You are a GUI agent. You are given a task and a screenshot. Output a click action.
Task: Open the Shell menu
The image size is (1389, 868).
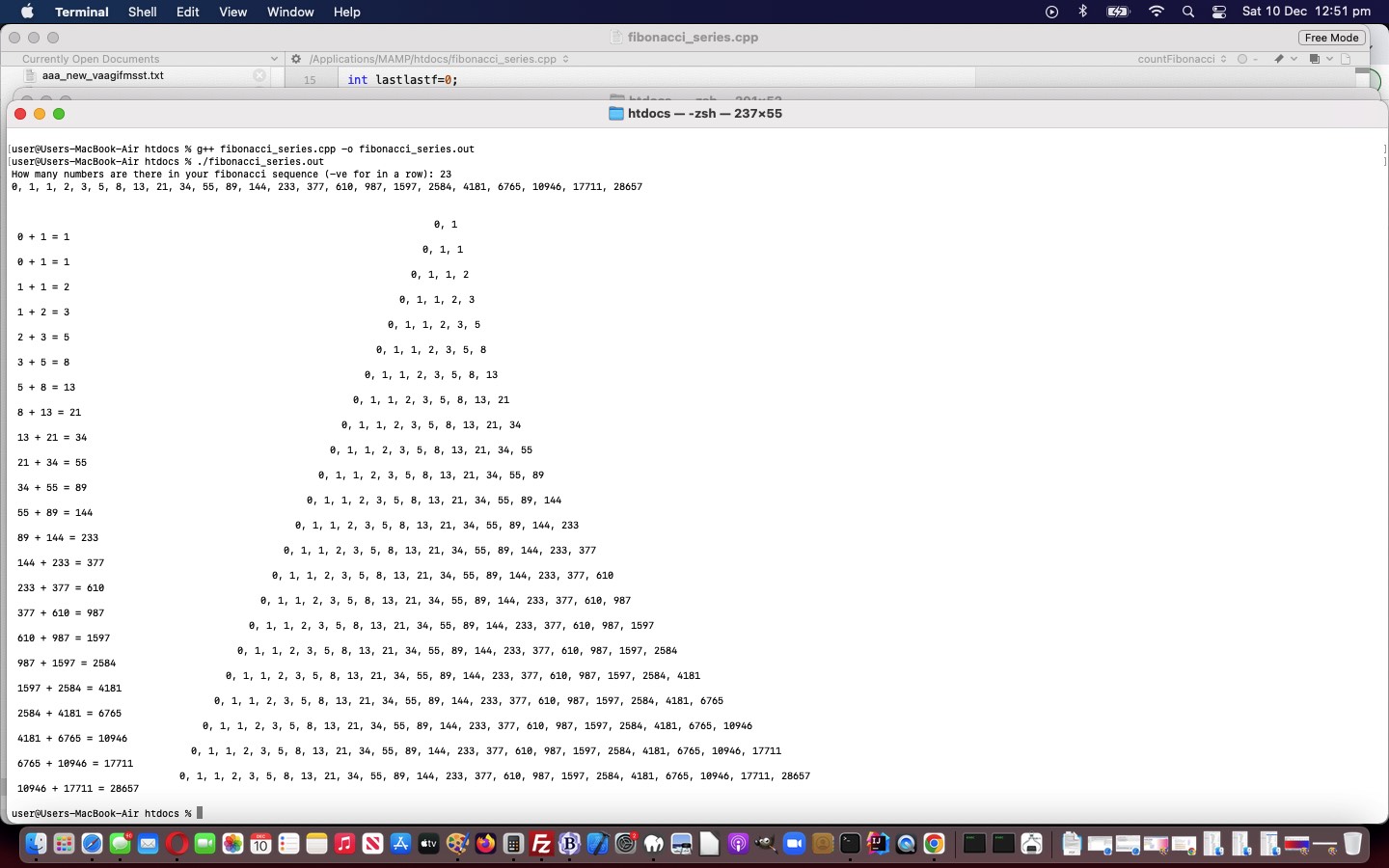[142, 12]
